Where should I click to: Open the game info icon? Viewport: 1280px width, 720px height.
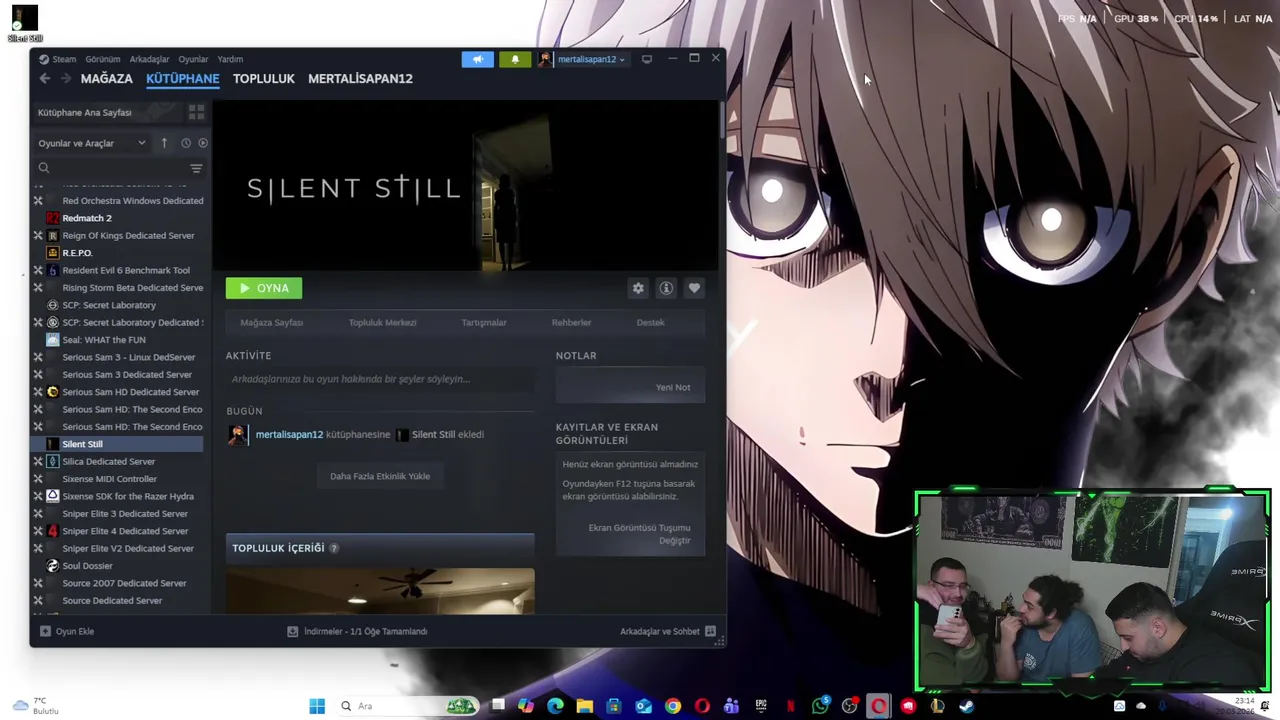pos(666,288)
